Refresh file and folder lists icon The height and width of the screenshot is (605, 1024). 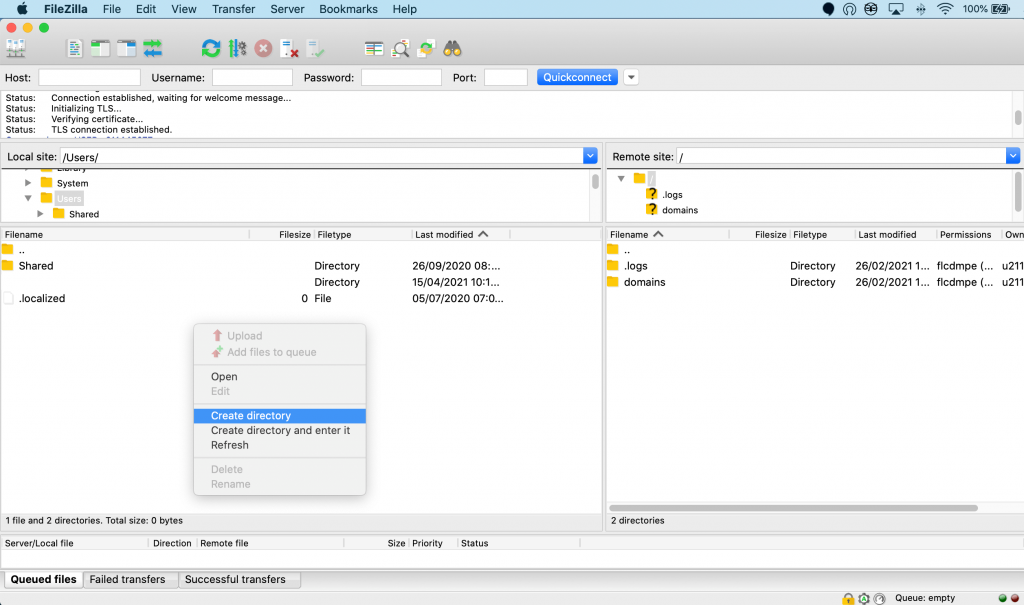pos(211,48)
